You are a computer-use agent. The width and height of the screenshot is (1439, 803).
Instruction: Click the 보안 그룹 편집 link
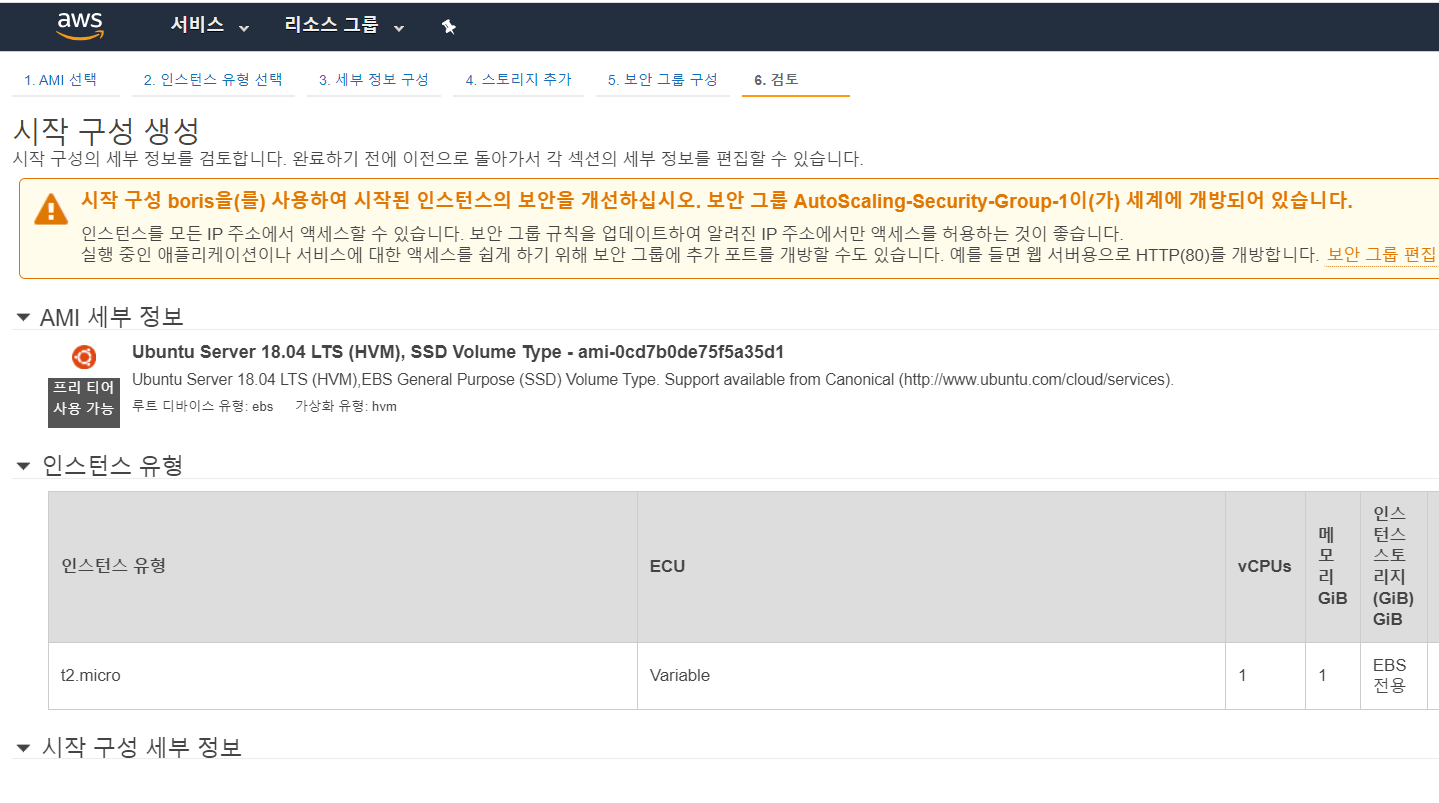pyautogui.click(x=1381, y=254)
